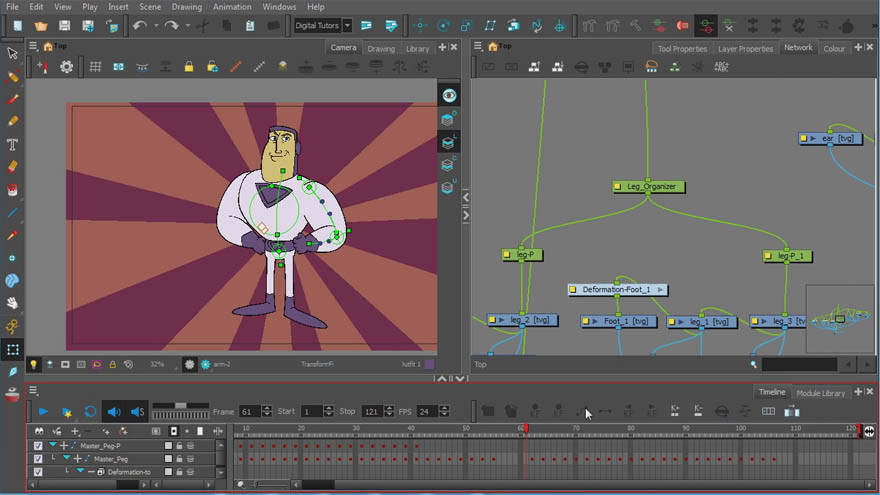Open the Digital Tutors workspace dropdown
Viewport: 880px width, 495px height.
[347, 26]
